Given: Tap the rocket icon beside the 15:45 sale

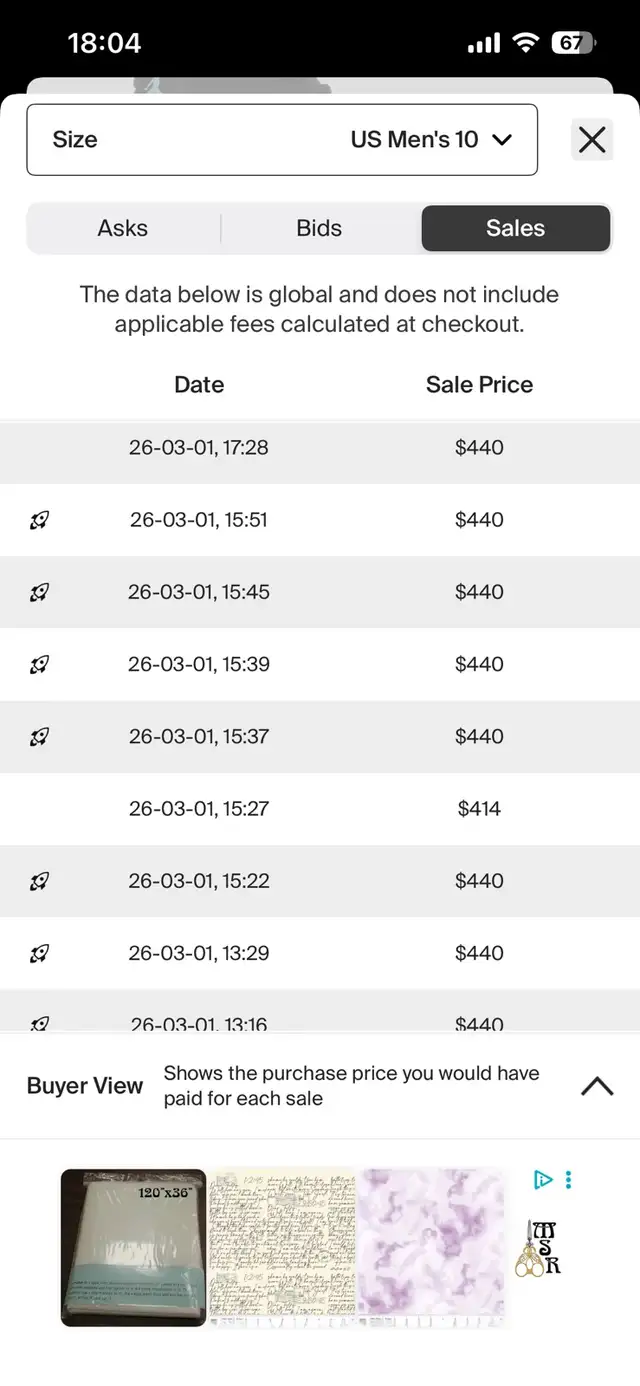Looking at the screenshot, I should pyautogui.click(x=39, y=592).
